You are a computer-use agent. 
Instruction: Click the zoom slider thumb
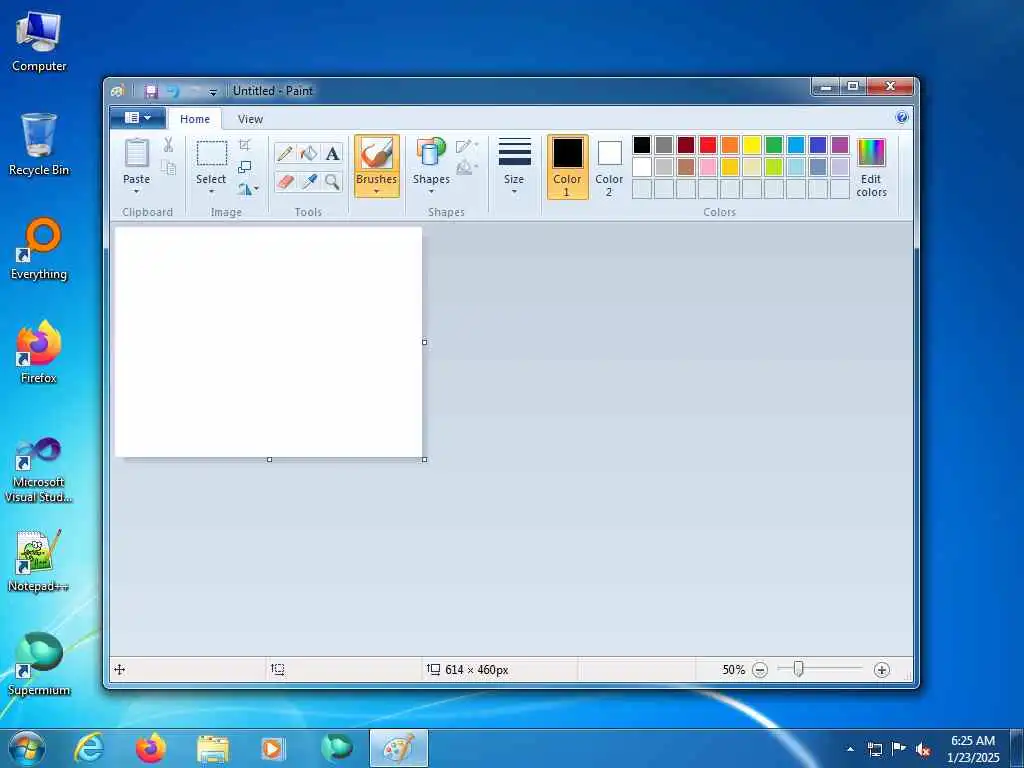pyautogui.click(x=798, y=669)
